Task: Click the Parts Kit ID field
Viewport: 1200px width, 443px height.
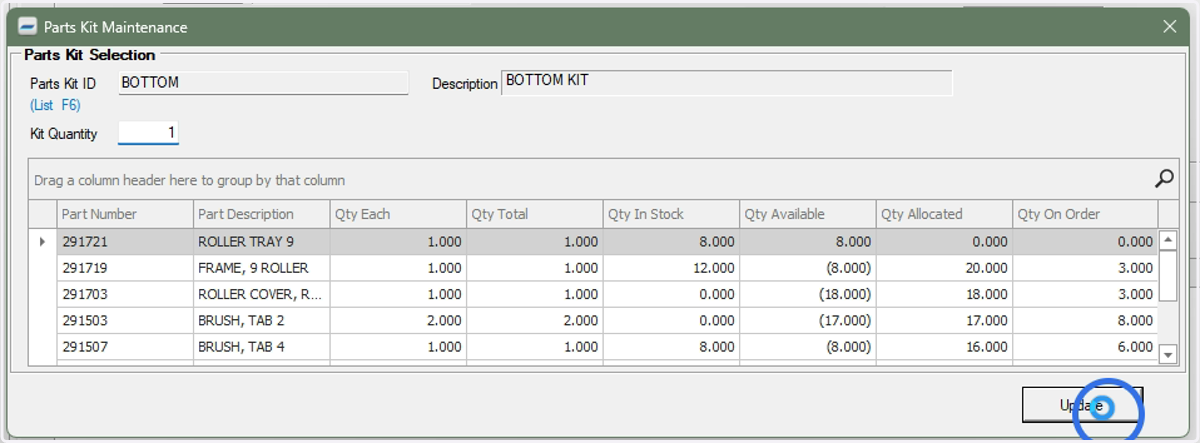Action: 264,83
